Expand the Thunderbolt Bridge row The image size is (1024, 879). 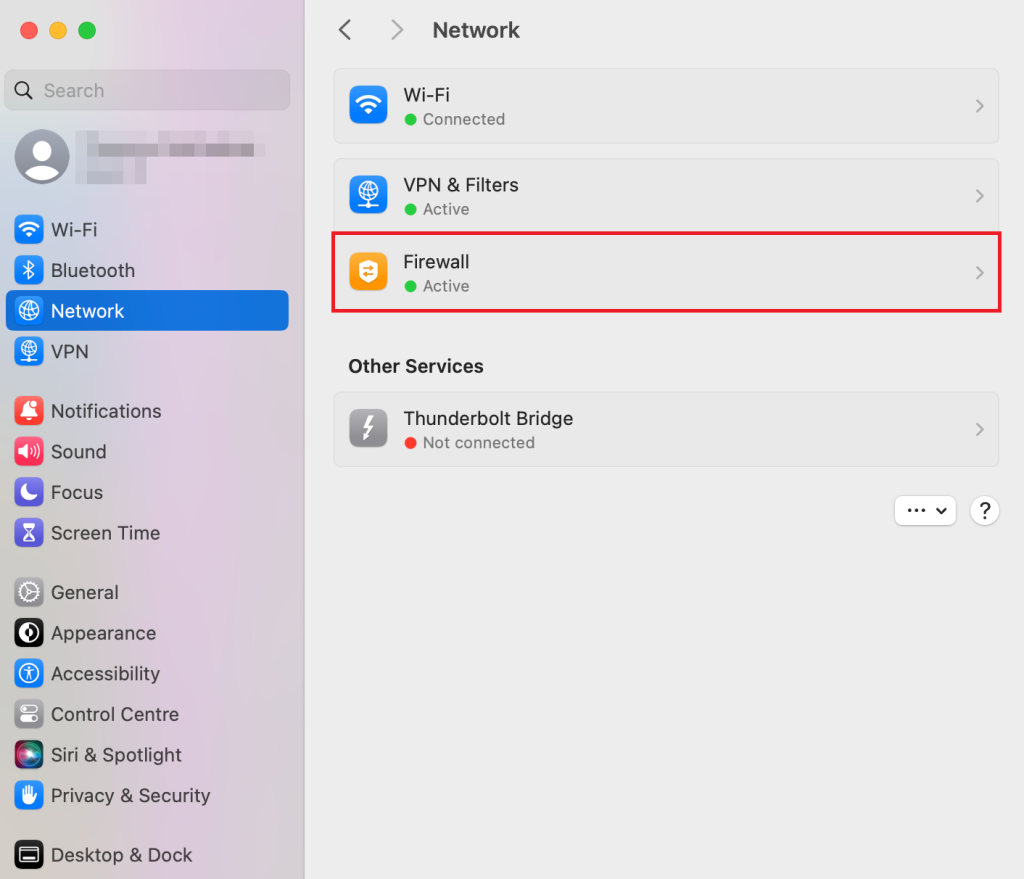click(979, 429)
